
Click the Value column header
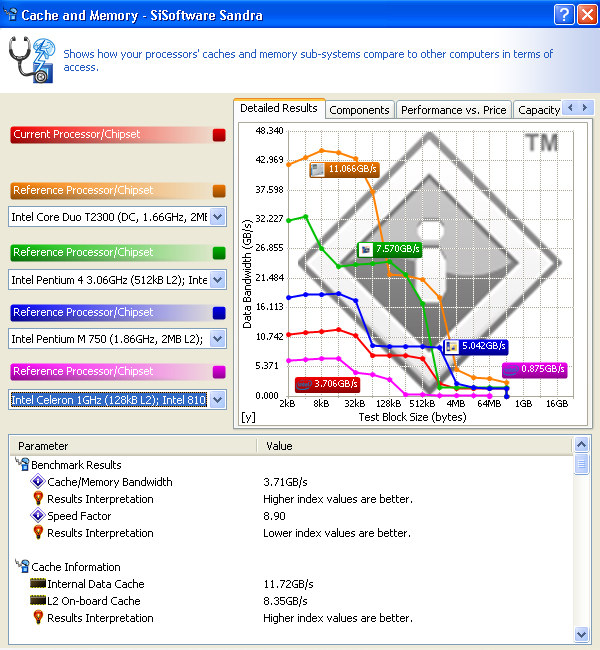(x=414, y=446)
